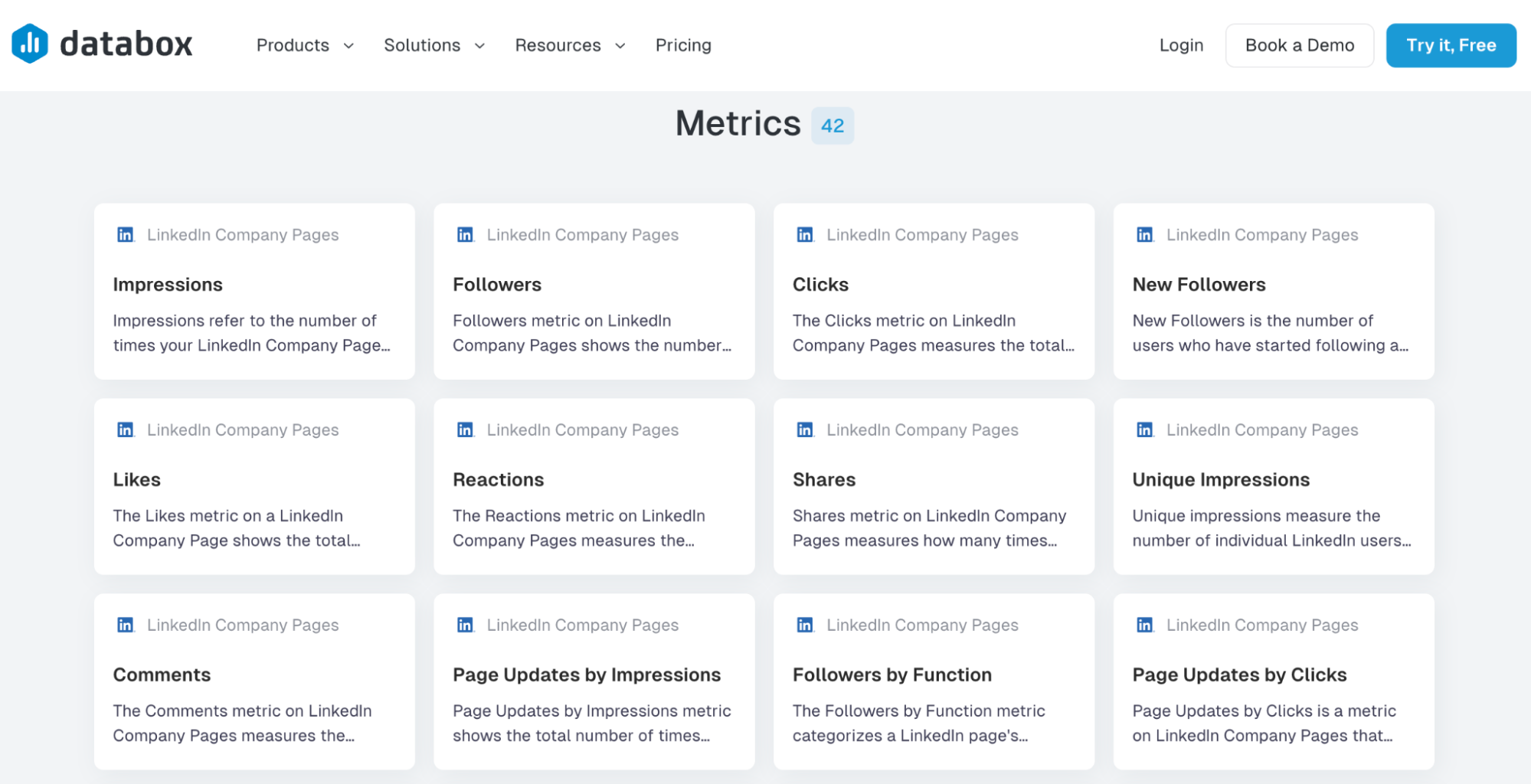Click the LinkedIn icon on the New Followers card
1531x784 pixels.
pyautogui.click(x=1144, y=234)
